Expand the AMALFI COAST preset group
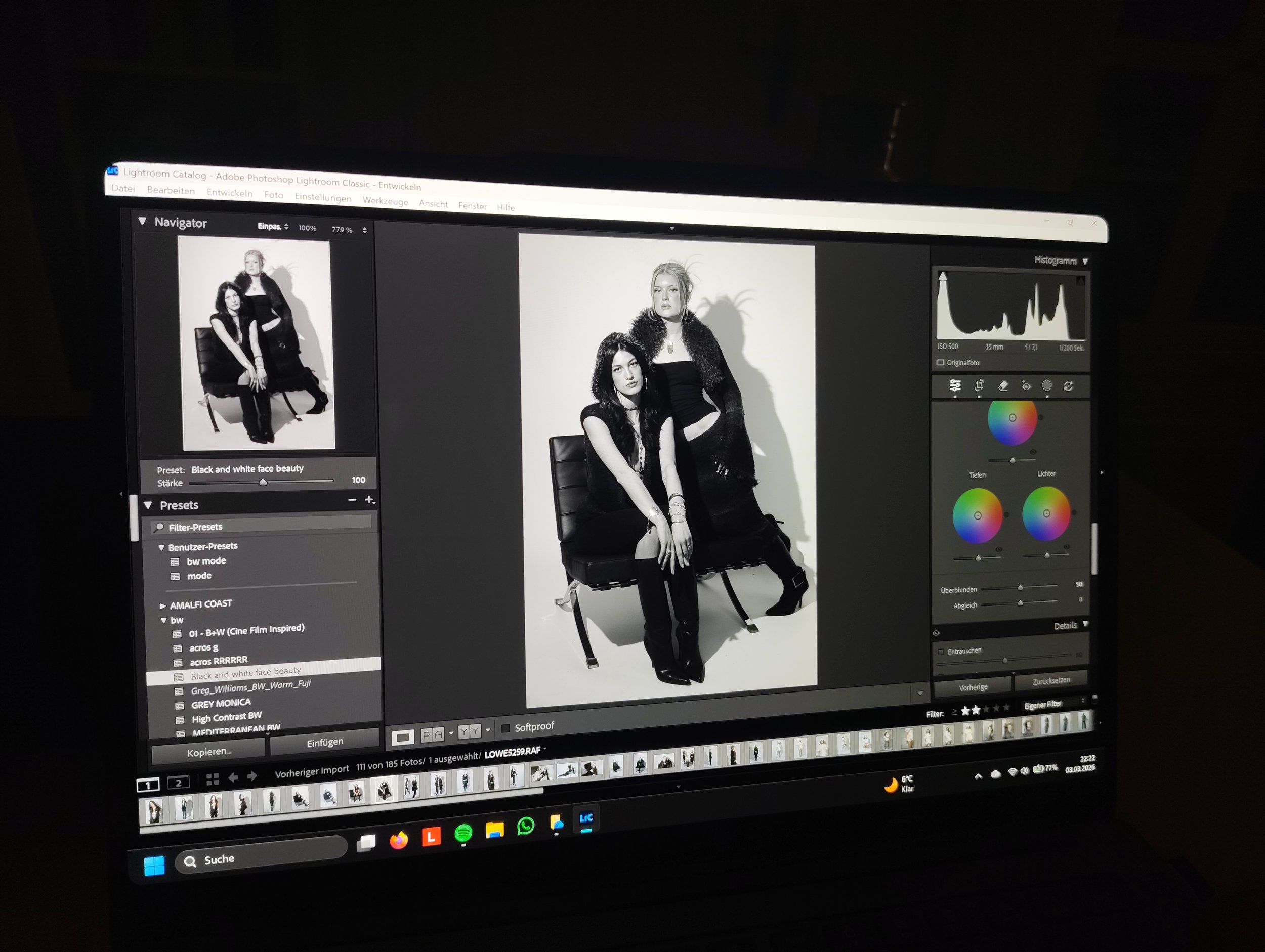This screenshot has width=1265, height=952. pos(163,605)
